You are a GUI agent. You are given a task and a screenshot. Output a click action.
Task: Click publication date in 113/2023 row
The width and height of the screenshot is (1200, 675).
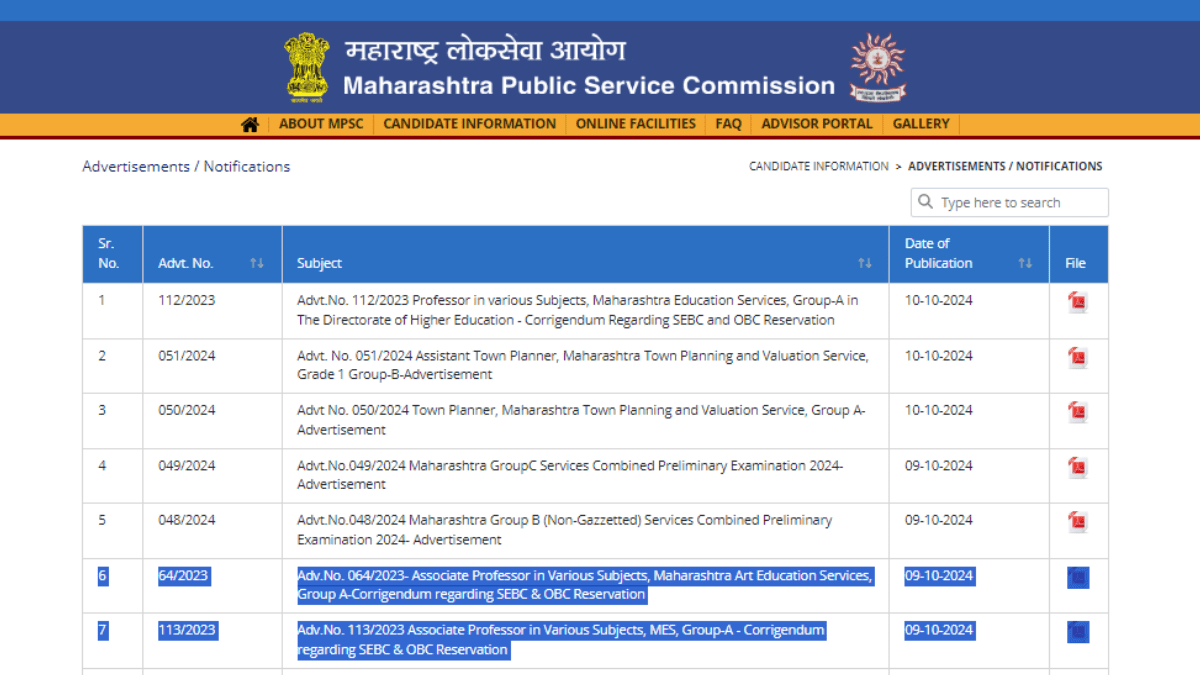coord(939,631)
